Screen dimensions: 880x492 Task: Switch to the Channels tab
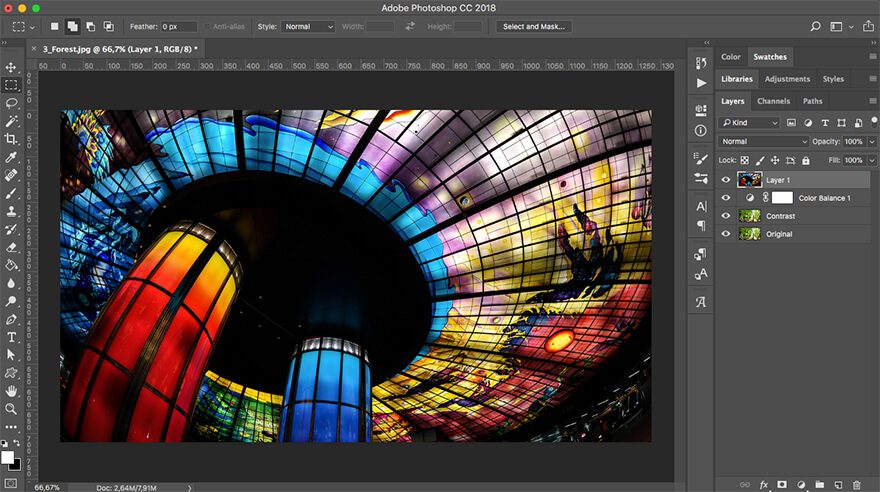773,101
